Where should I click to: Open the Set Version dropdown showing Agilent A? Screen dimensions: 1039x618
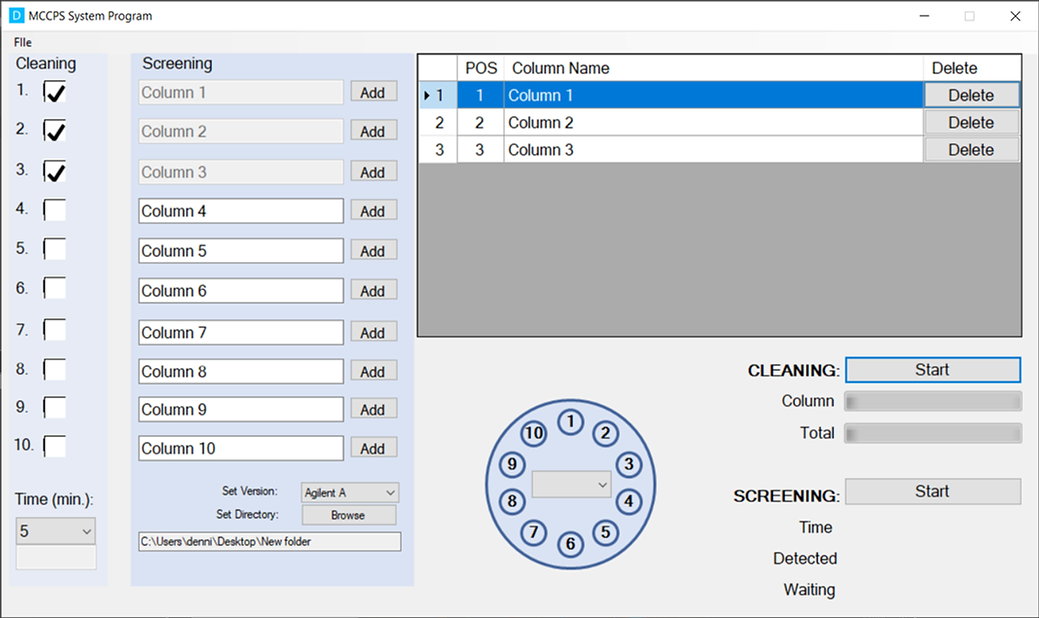click(x=348, y=492)
